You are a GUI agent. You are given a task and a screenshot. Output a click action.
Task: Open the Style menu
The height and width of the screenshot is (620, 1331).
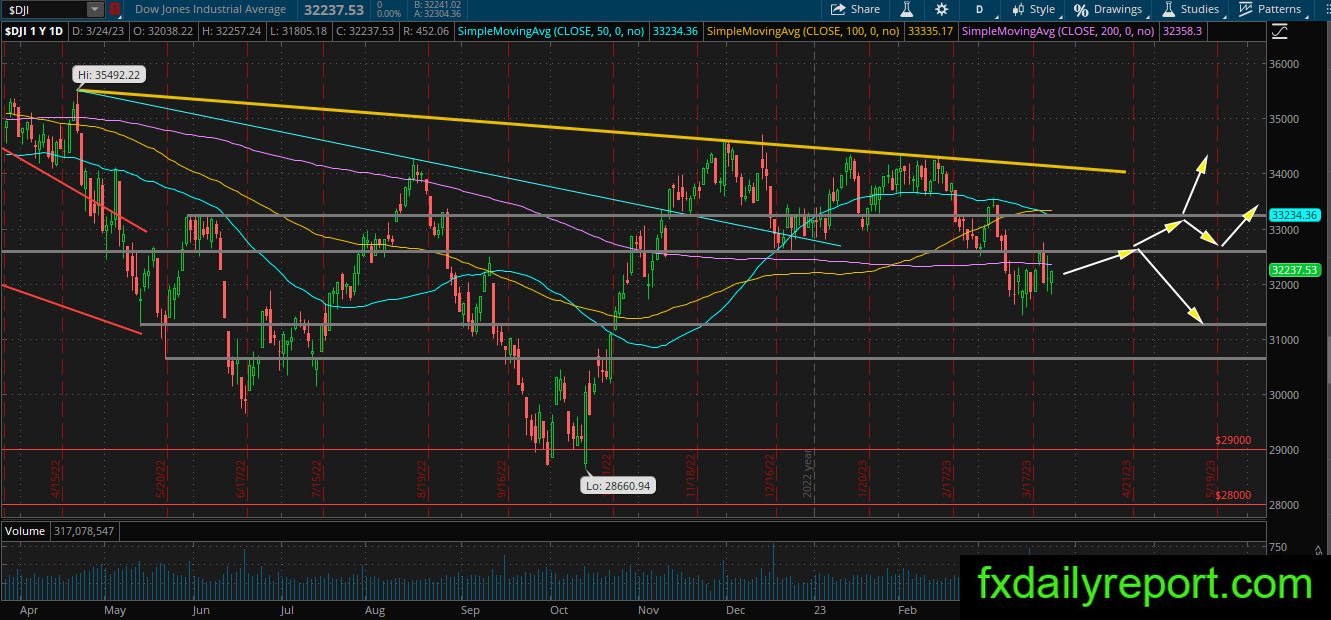pyautogui.click(x=1033, y=9)
